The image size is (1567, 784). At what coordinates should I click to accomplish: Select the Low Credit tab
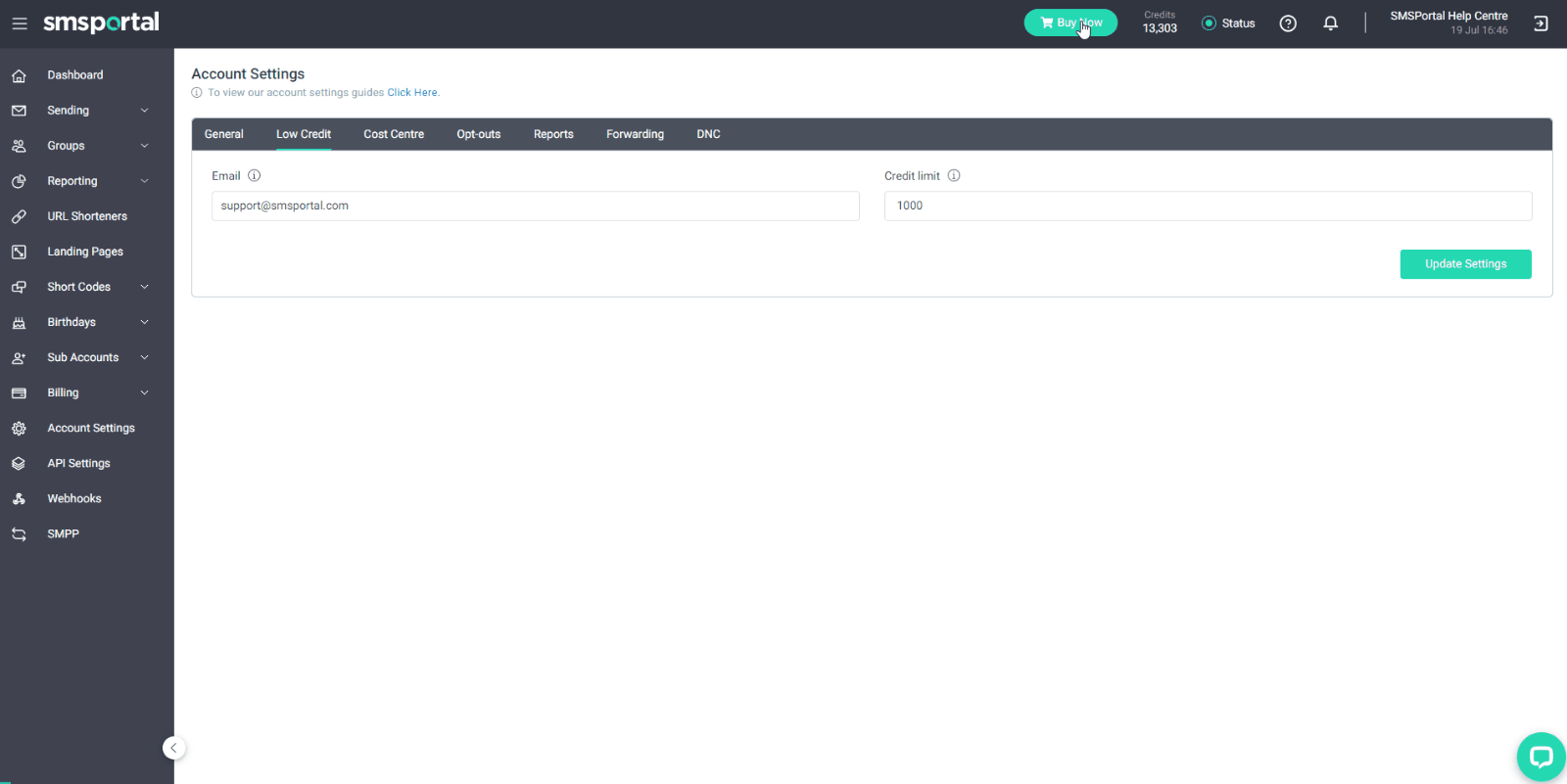coord(304,134)
